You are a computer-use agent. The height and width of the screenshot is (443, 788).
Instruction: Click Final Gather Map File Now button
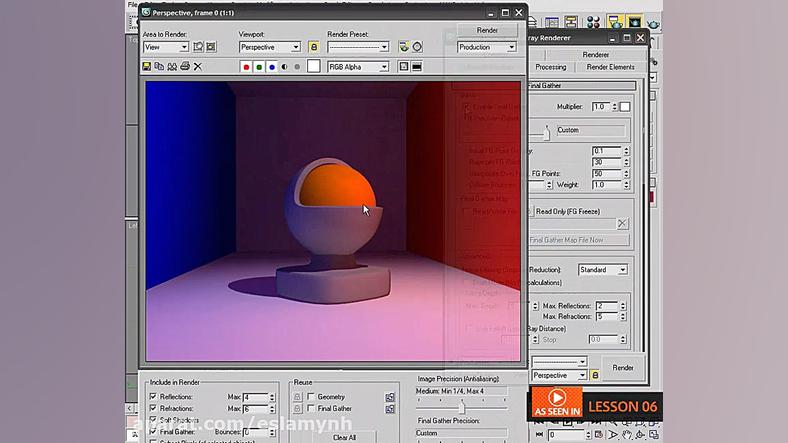coord(578,240)
